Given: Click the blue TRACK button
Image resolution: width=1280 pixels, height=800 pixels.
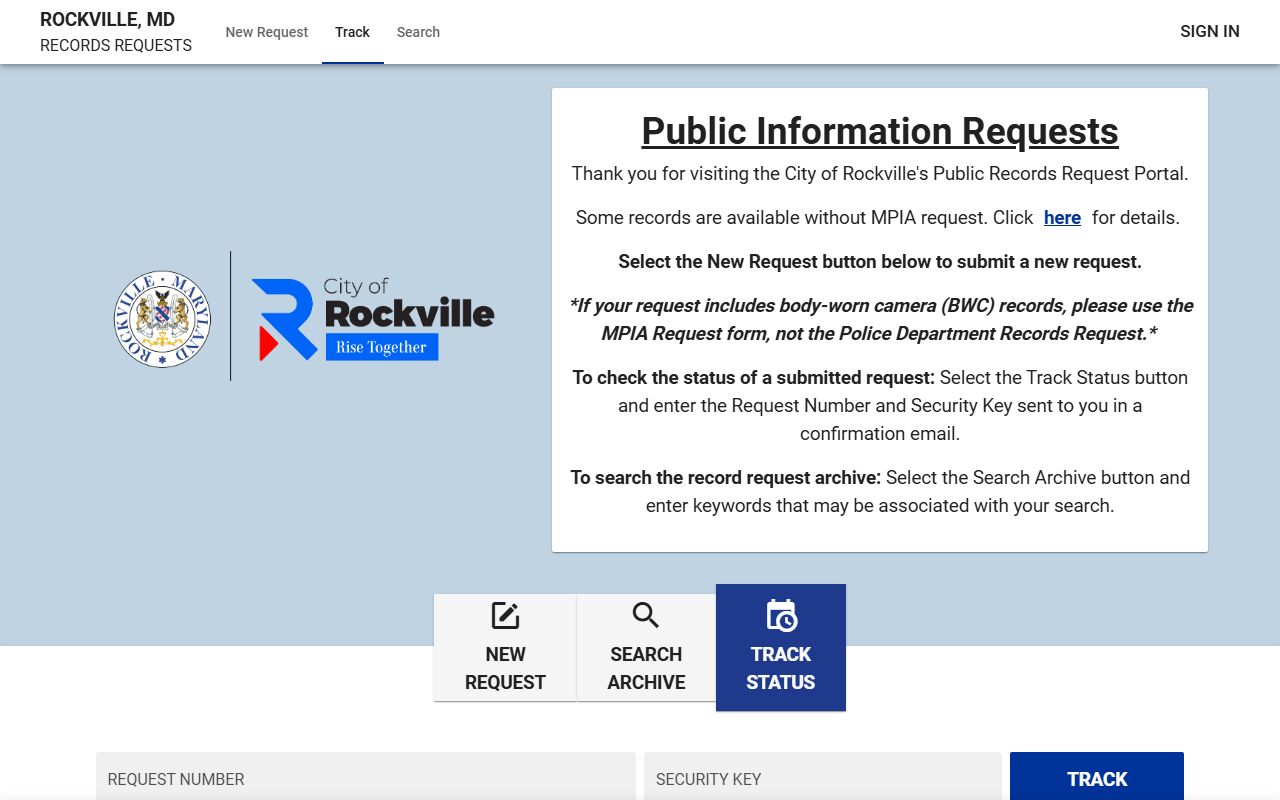Looking at the screenshot, I should click(1097, 778).
